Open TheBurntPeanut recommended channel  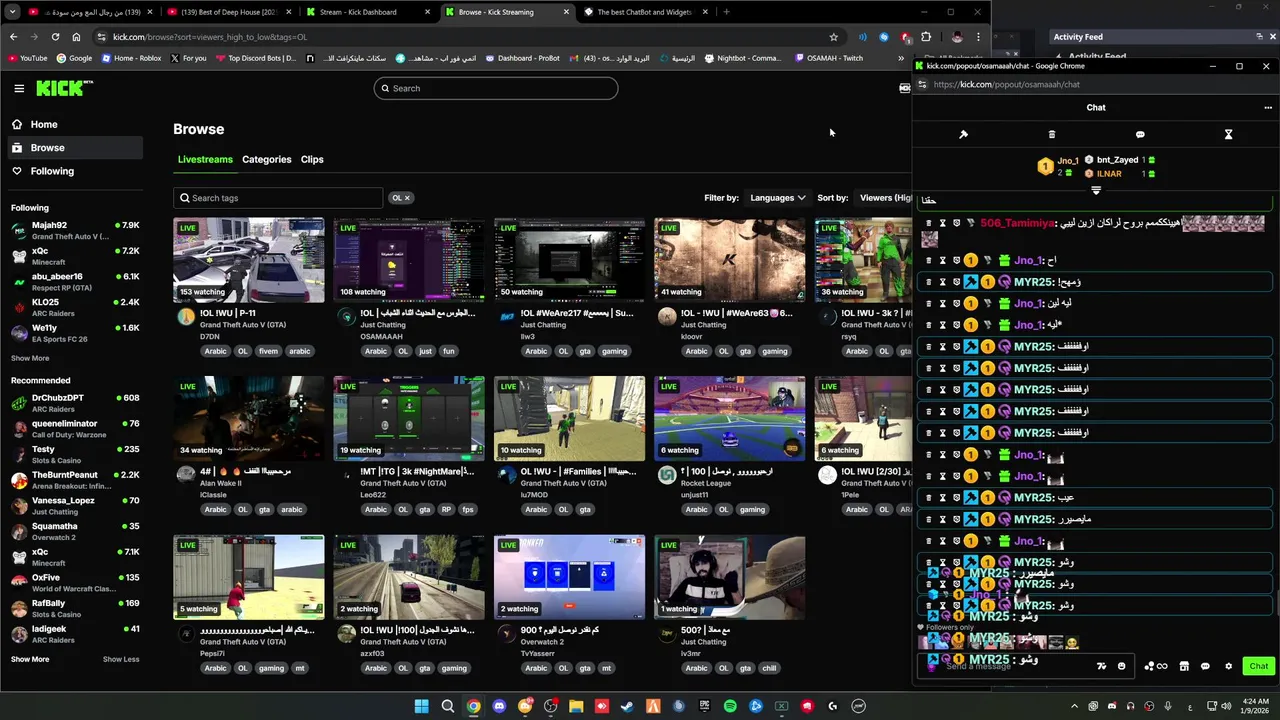pos(75,480)
